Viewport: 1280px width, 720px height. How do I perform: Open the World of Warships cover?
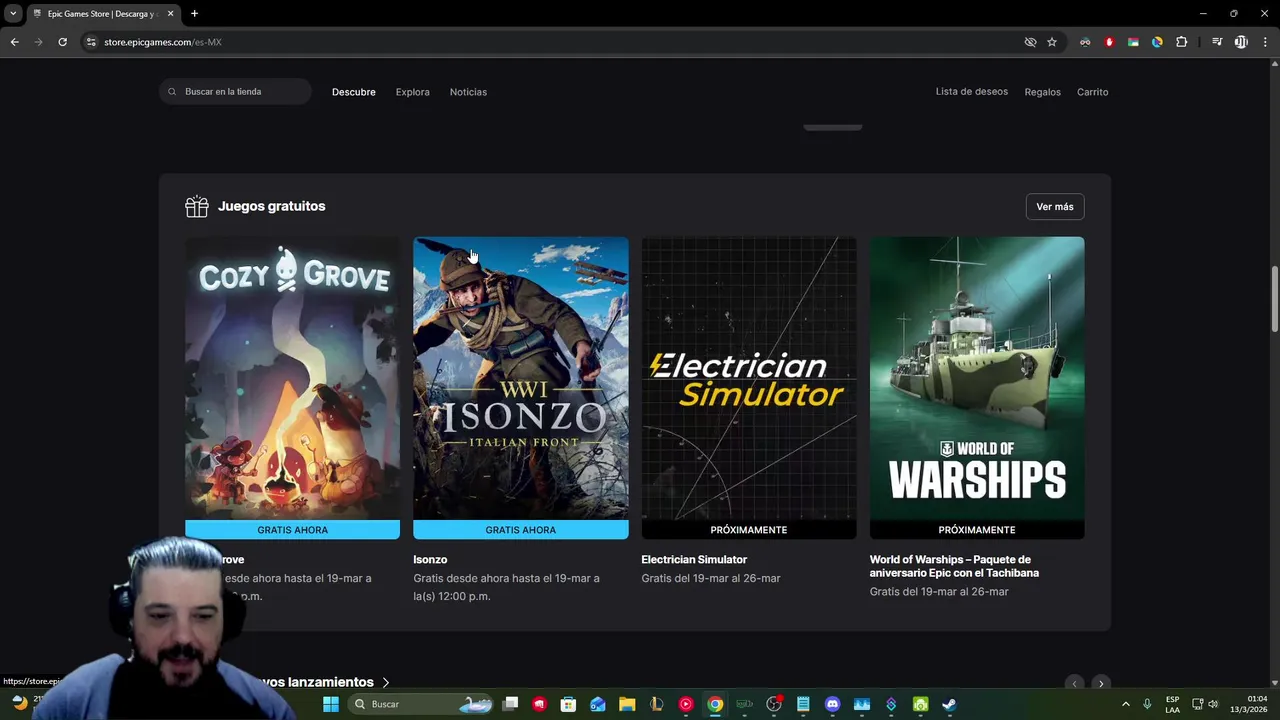point(977,378)
